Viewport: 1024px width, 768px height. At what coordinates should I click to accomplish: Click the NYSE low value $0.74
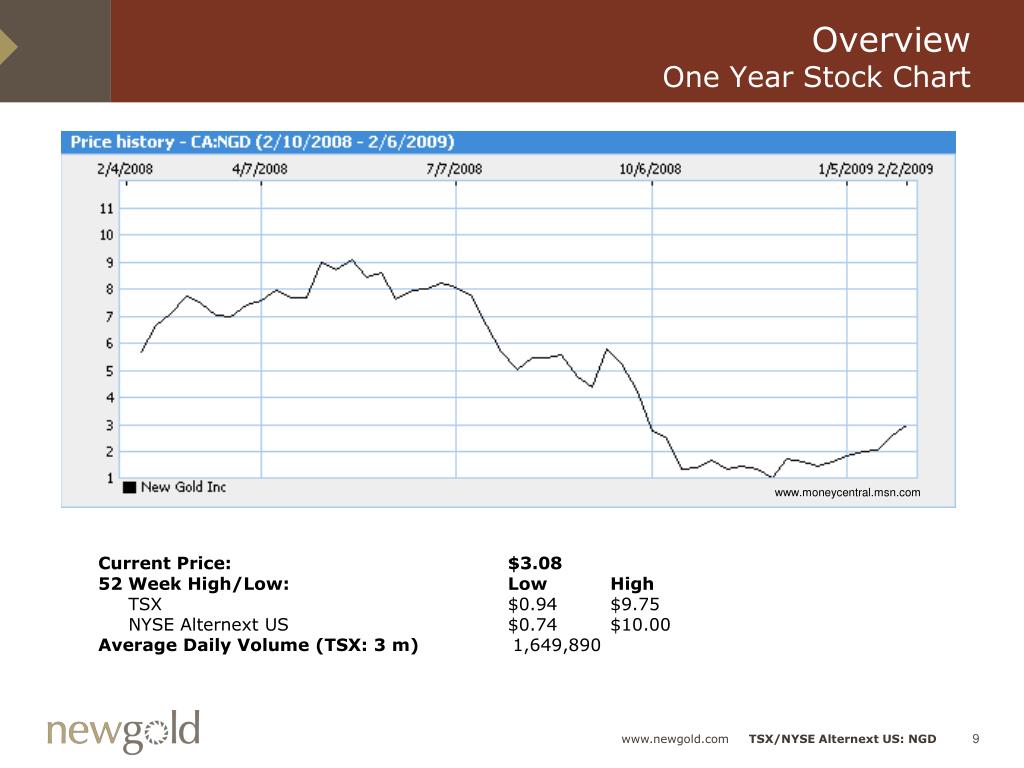532,625
